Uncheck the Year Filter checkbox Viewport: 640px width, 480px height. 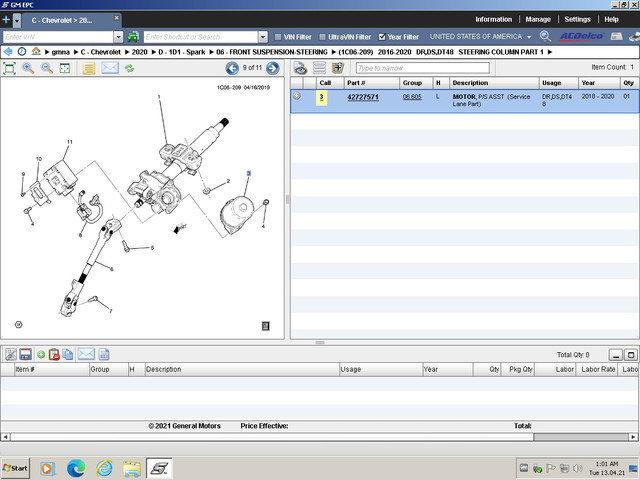click(x=382, y=37)
